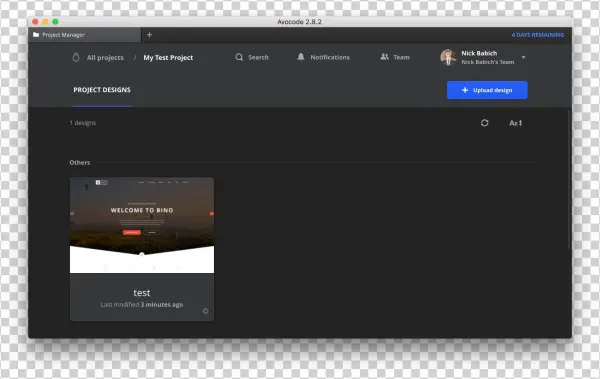This screenshot has height=379, width=600.
Task: Click the Avocode drop logo icon
Action: coord(76,57)
